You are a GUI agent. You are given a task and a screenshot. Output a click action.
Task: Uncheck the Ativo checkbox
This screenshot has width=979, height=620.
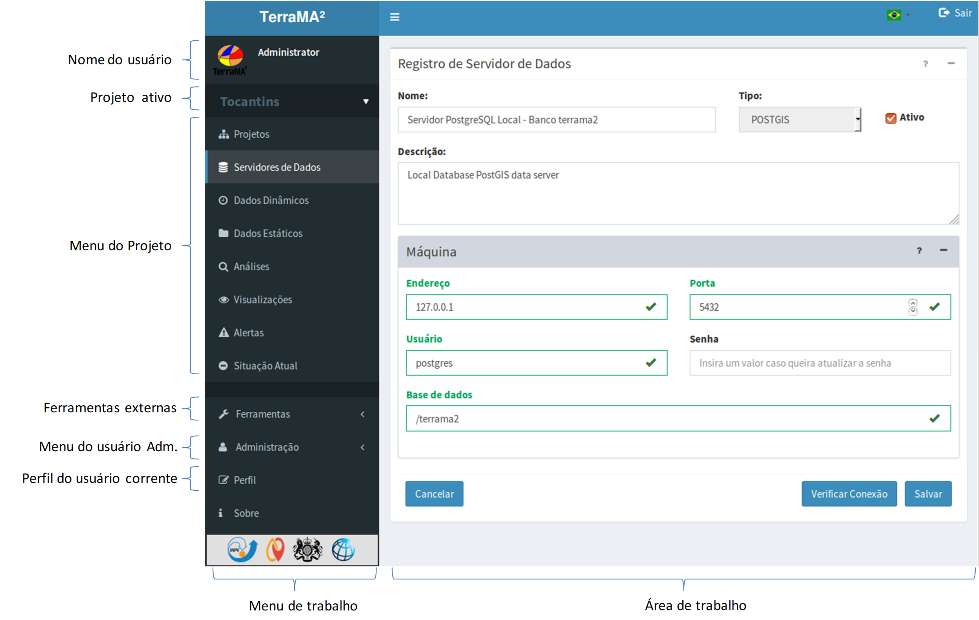point(891,118)
